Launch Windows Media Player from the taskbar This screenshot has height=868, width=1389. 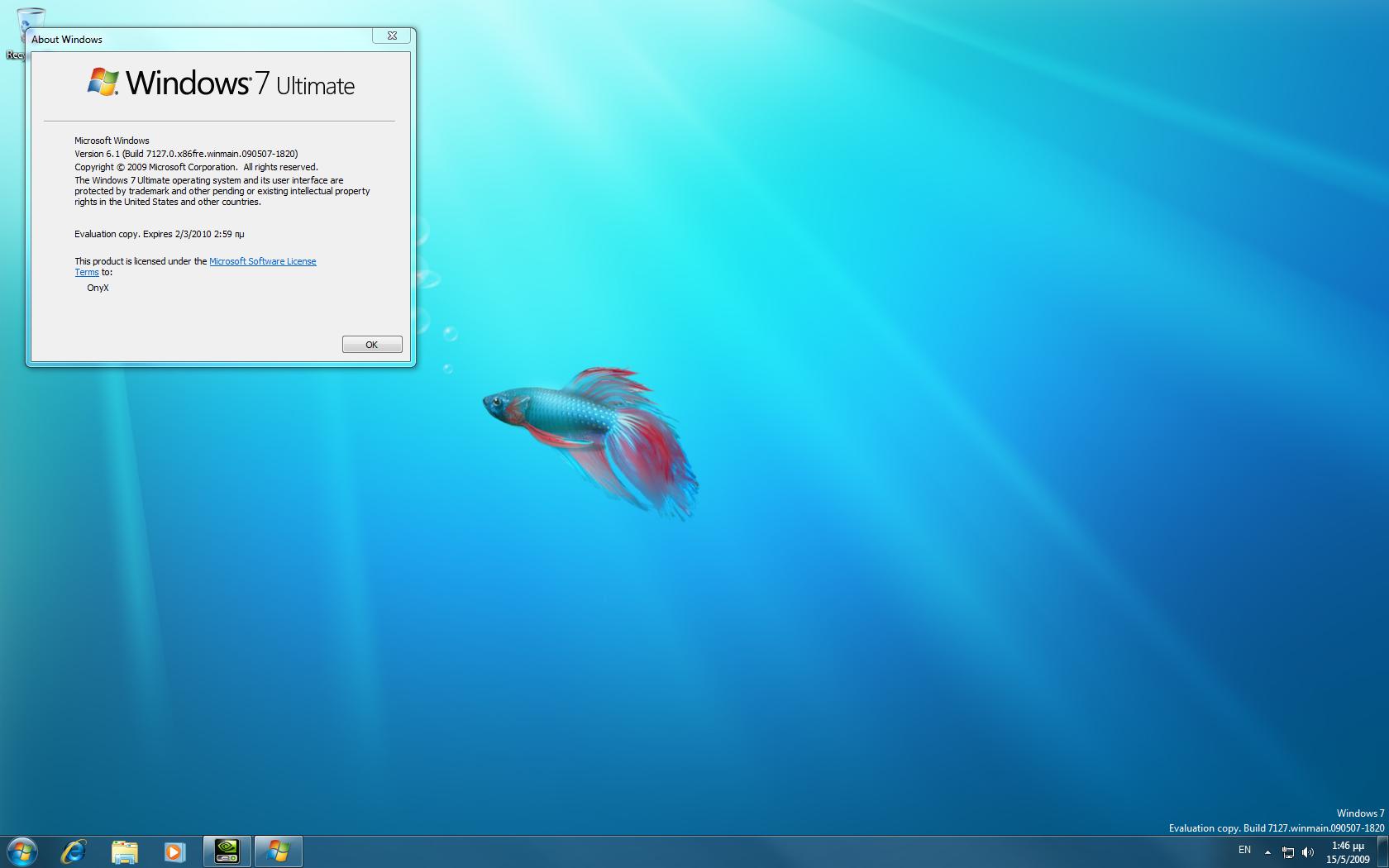click(174, 851)
